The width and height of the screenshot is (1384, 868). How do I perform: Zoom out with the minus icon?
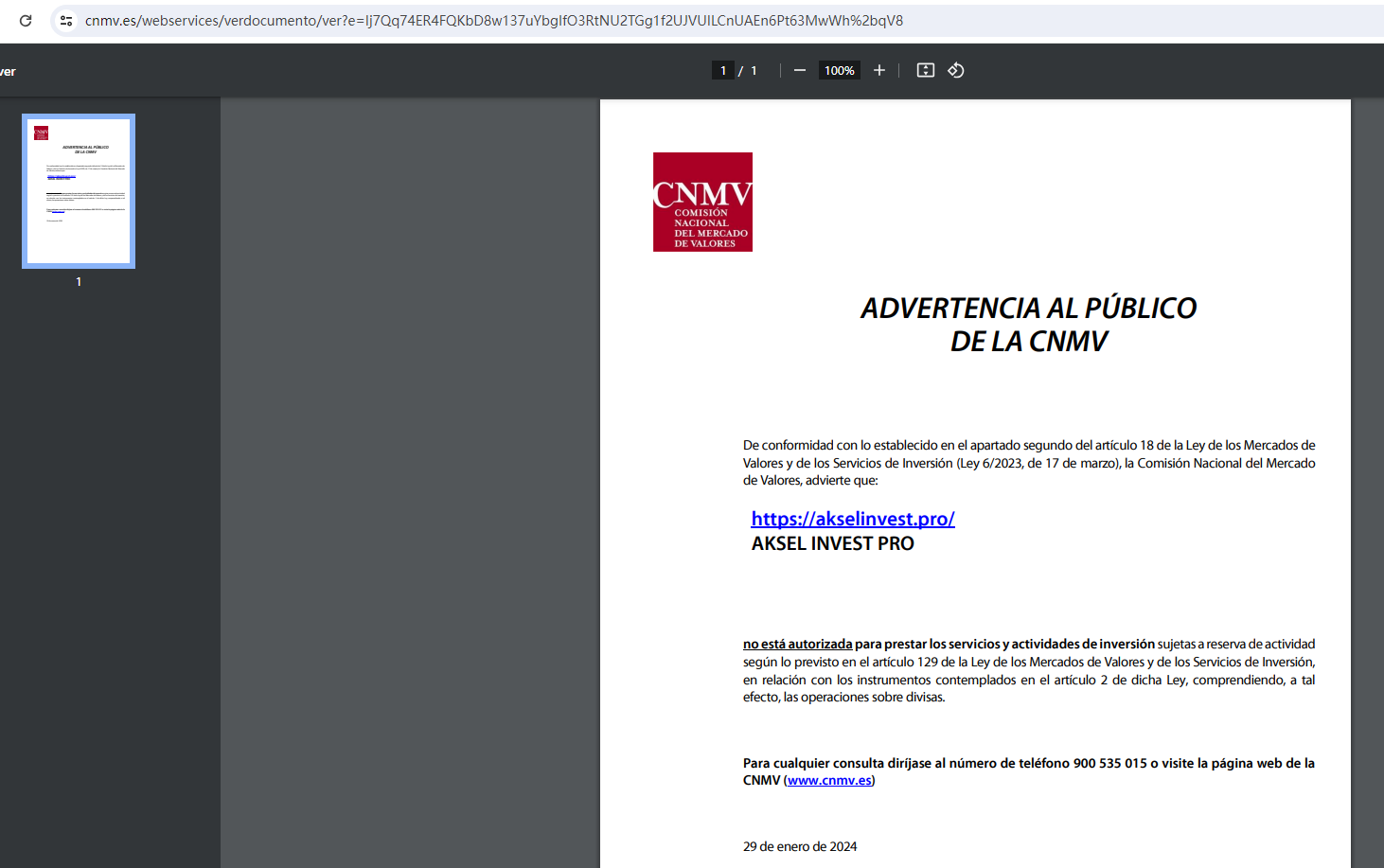(x=800, y=70)
